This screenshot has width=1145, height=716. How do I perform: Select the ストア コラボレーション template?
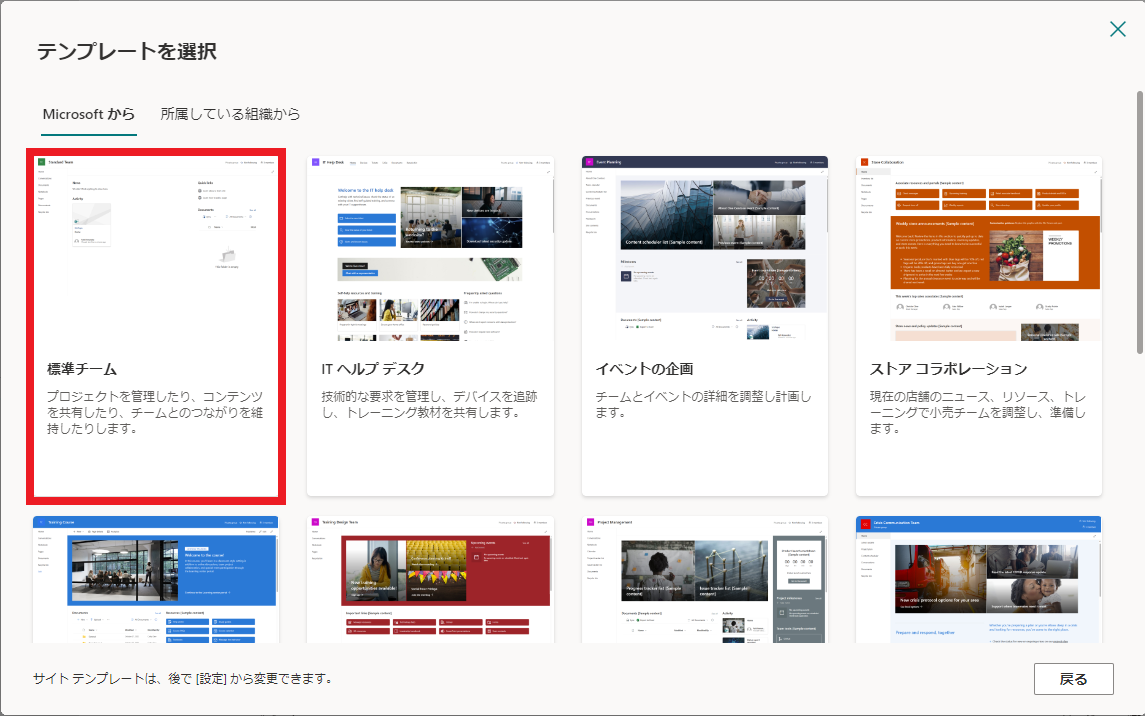979,326
